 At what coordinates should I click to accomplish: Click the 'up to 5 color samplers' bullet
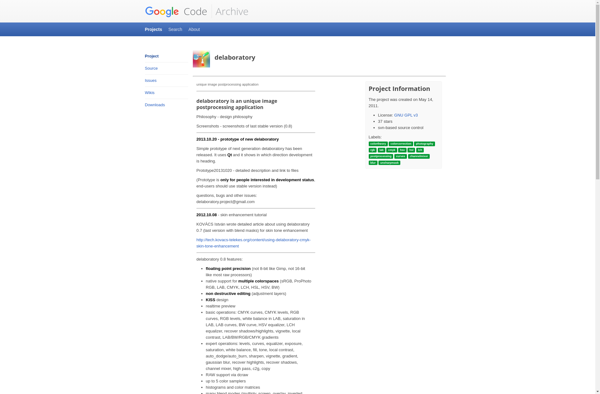[226, 381]
